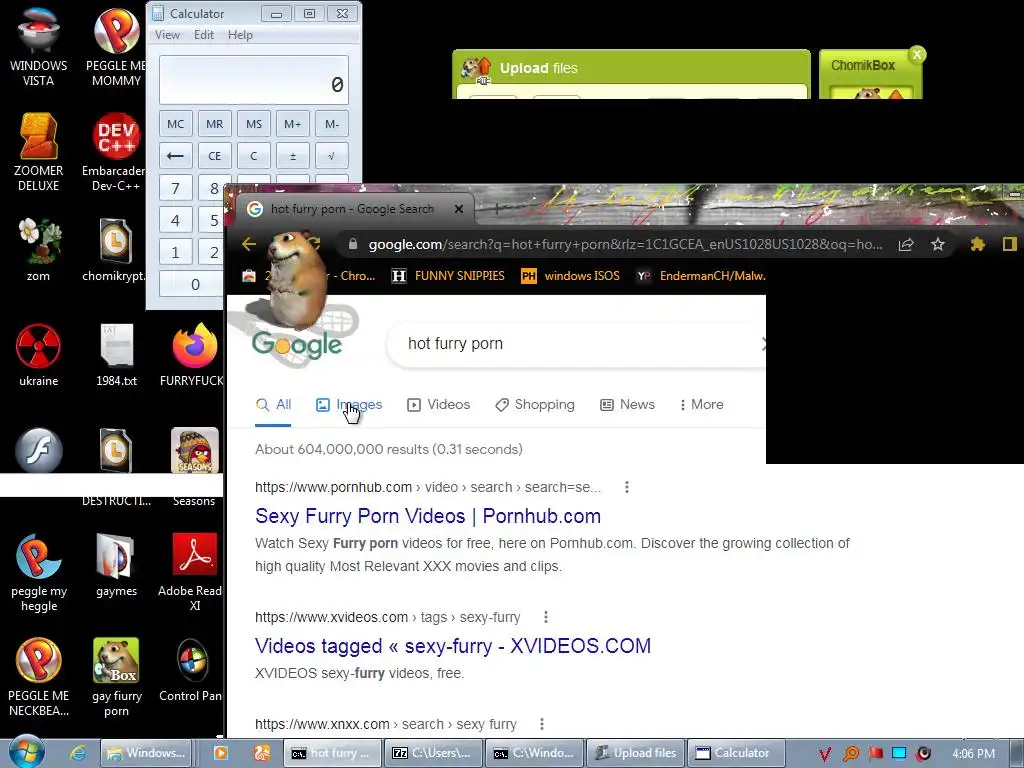Open the PEGGLE ME MOMMY desktop icon
Image resolution: width=1024 pixels, height=768 pixels.
point(116,46)
